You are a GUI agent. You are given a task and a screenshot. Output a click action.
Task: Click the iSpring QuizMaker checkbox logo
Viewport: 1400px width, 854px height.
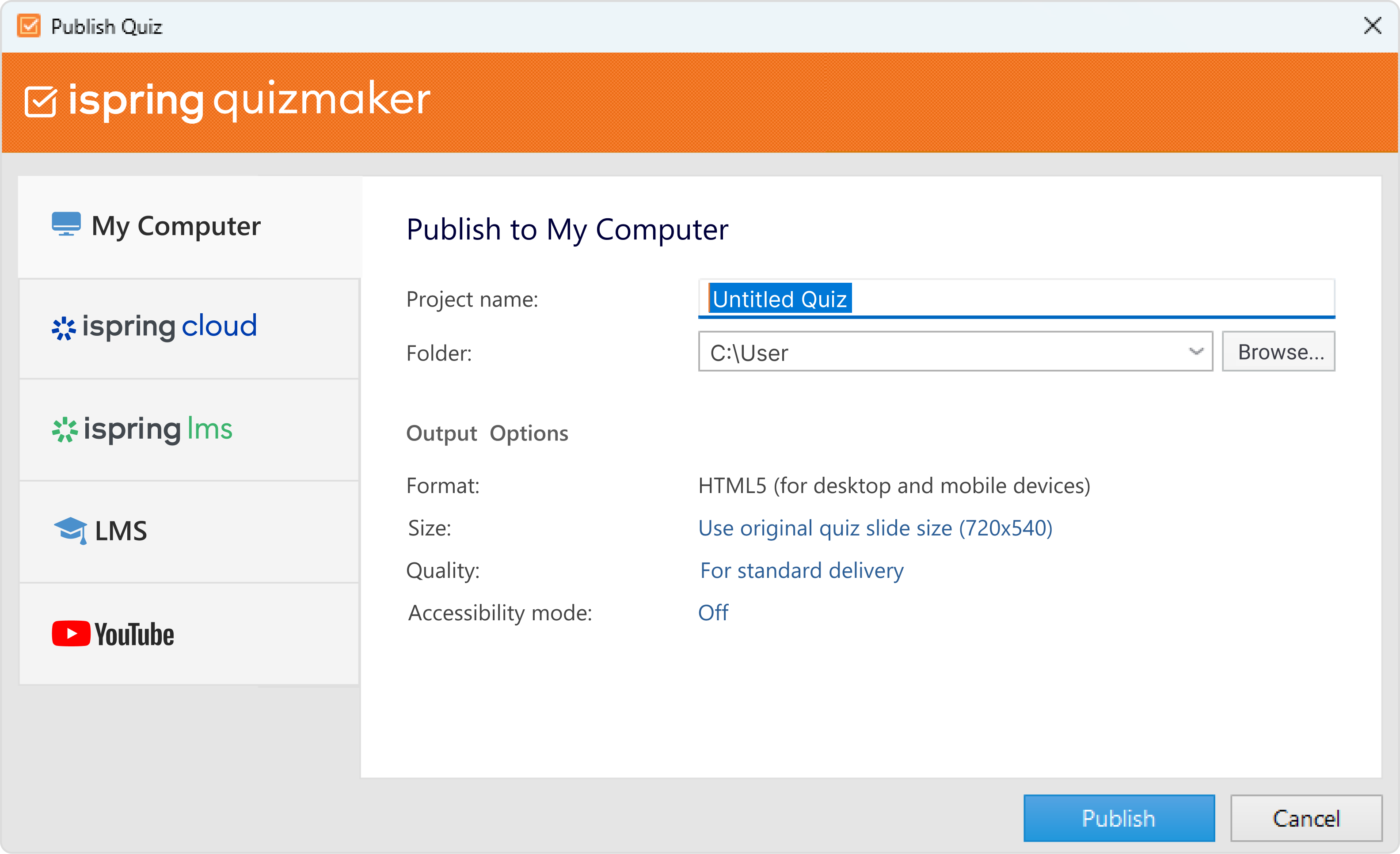[x=41, y=102]
